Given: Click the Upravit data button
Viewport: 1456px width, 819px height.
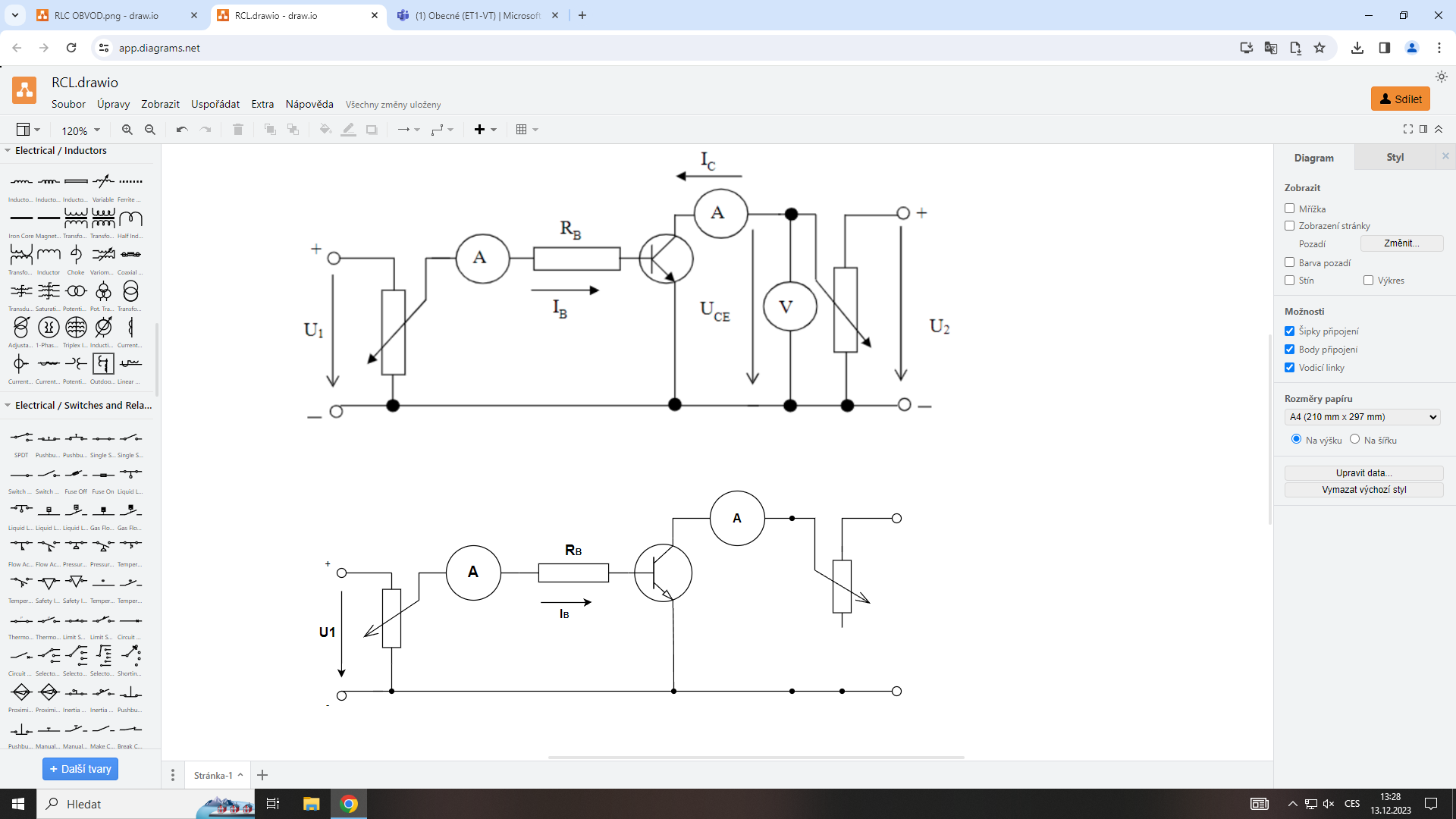Looking at the screenshot, I should tap(1363, 472).
